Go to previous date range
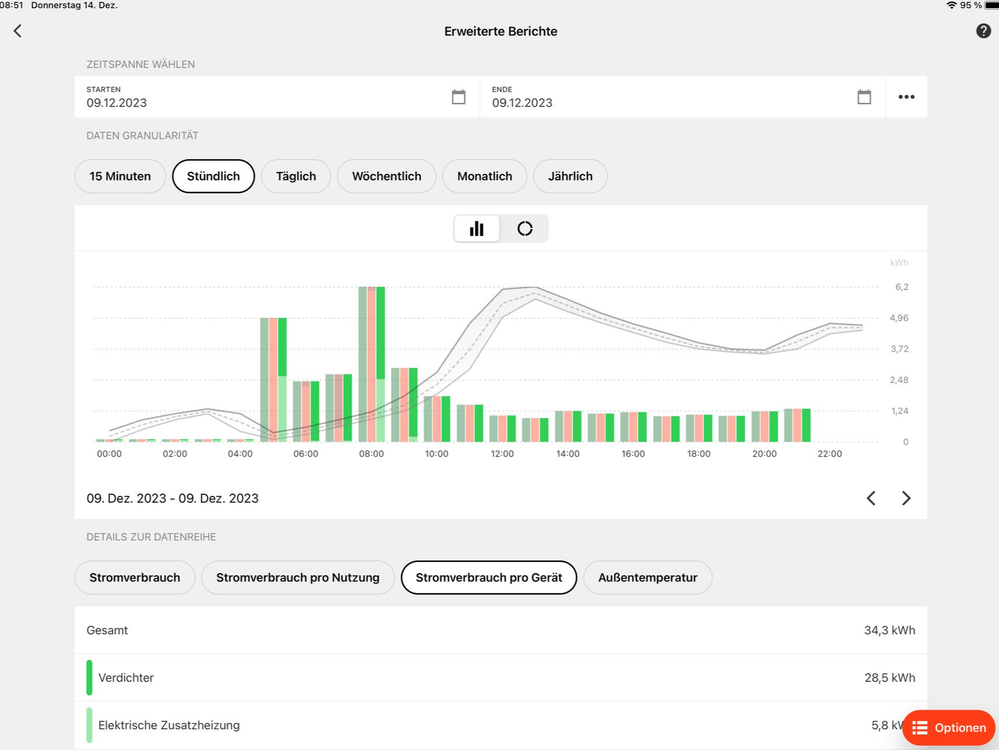This screenshot has width=999, height=750. pyautogui.click(x=871, y=498)
